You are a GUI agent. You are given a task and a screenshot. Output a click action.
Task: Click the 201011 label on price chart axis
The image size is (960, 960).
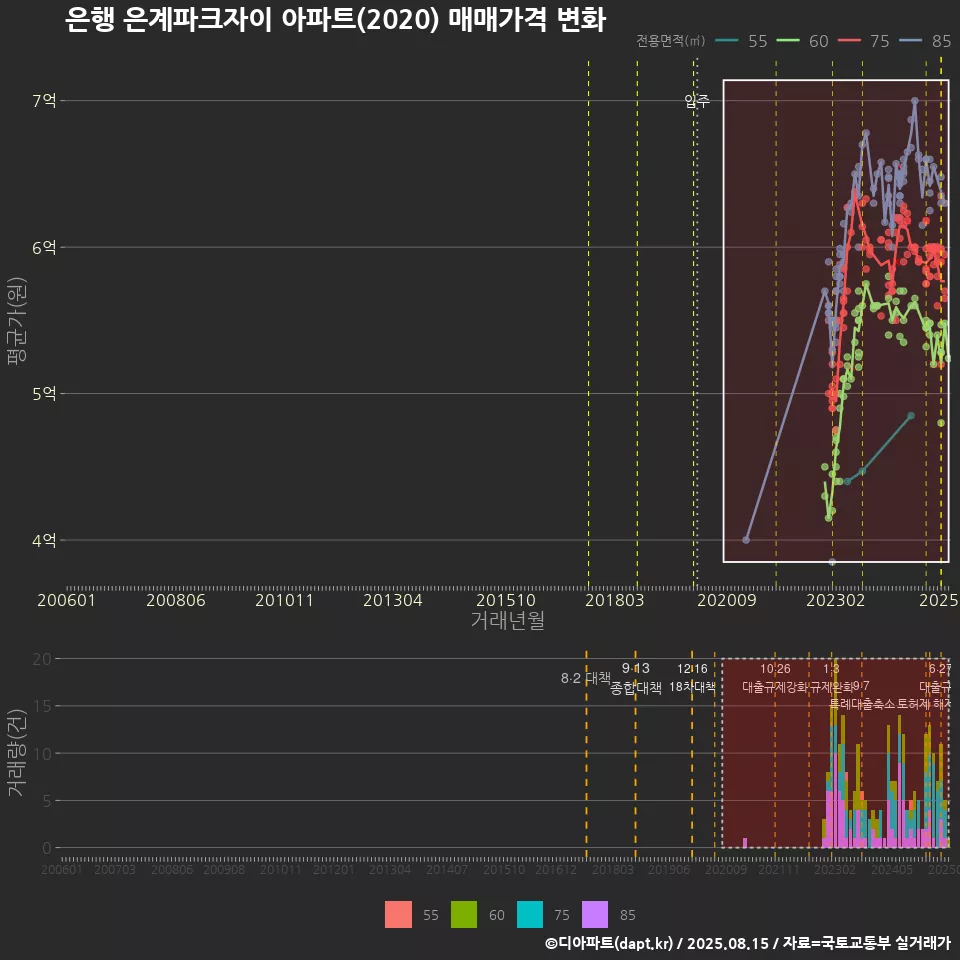284,600
